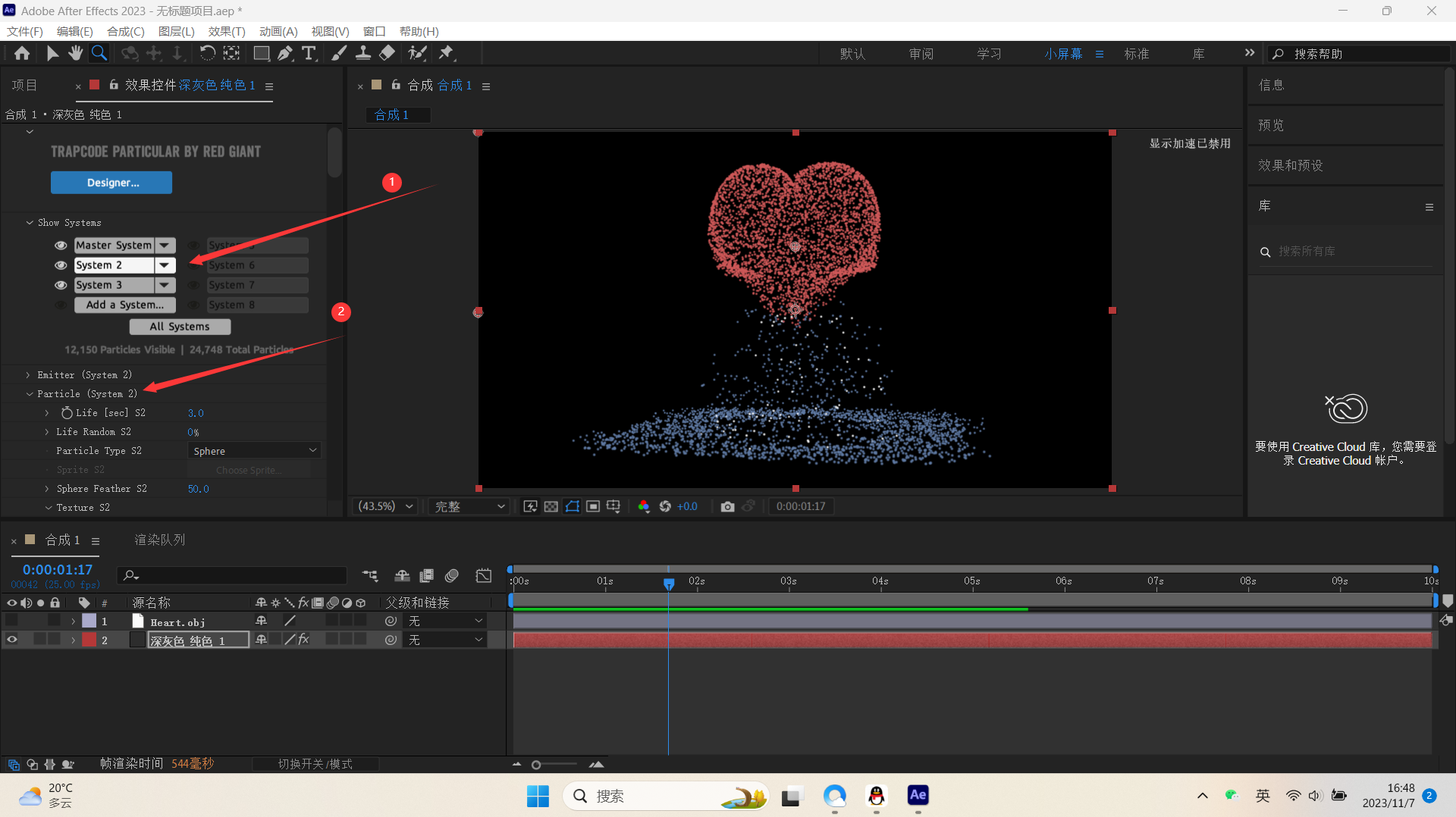Click the timeline layer search field

click(x=231, y=576)
